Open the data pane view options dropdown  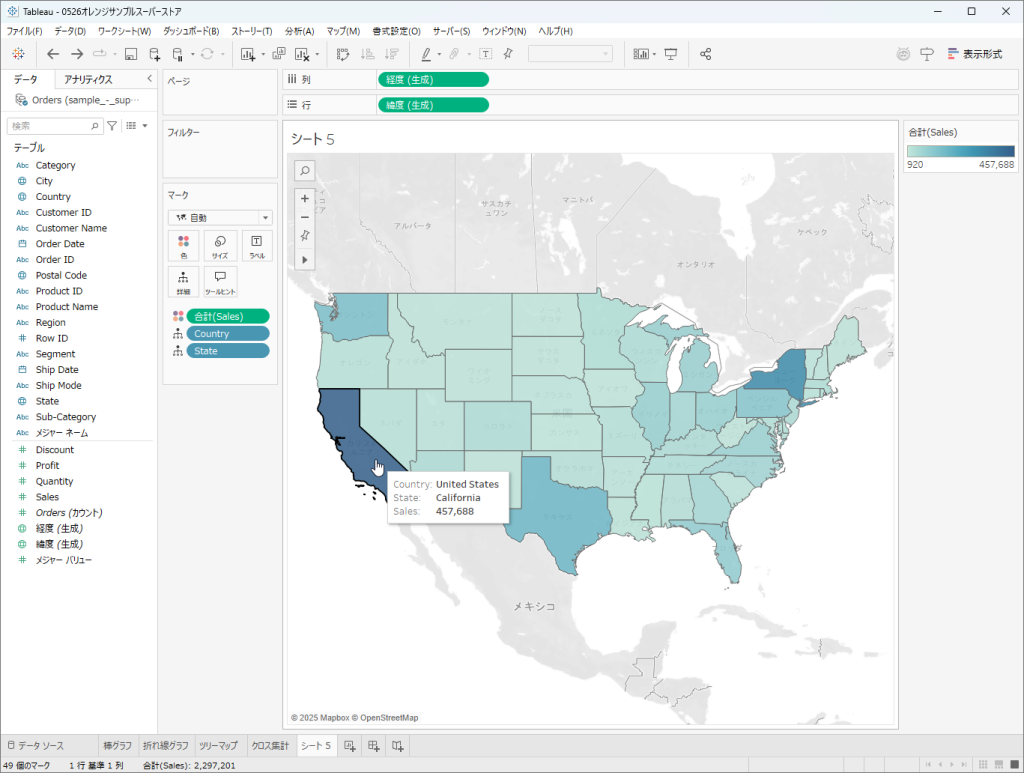pyautogui.click(x=135, y=126)
